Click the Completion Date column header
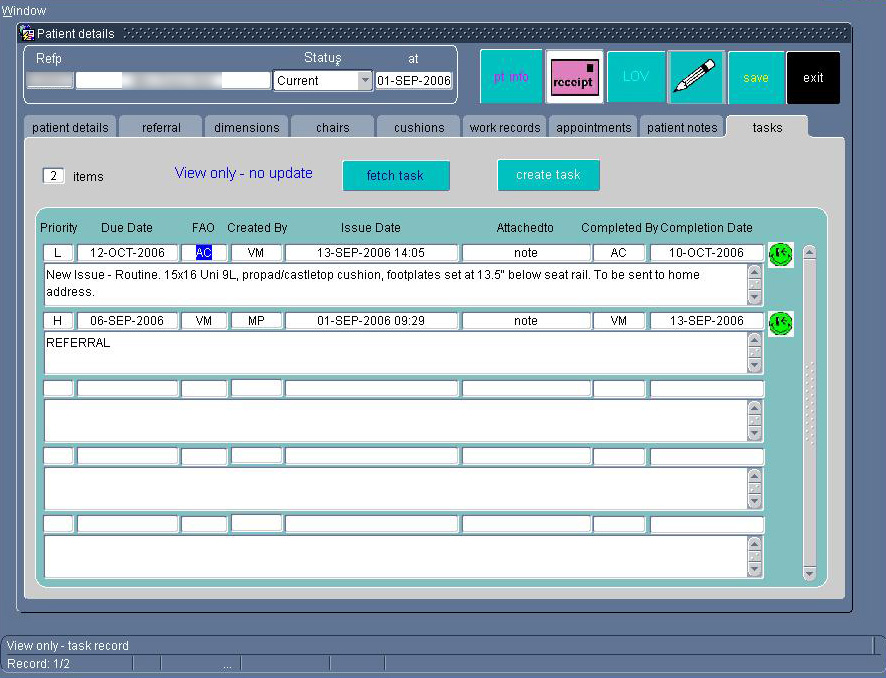Screen dimensions: 886x678 pyautogui.click(x=706, y=228)
